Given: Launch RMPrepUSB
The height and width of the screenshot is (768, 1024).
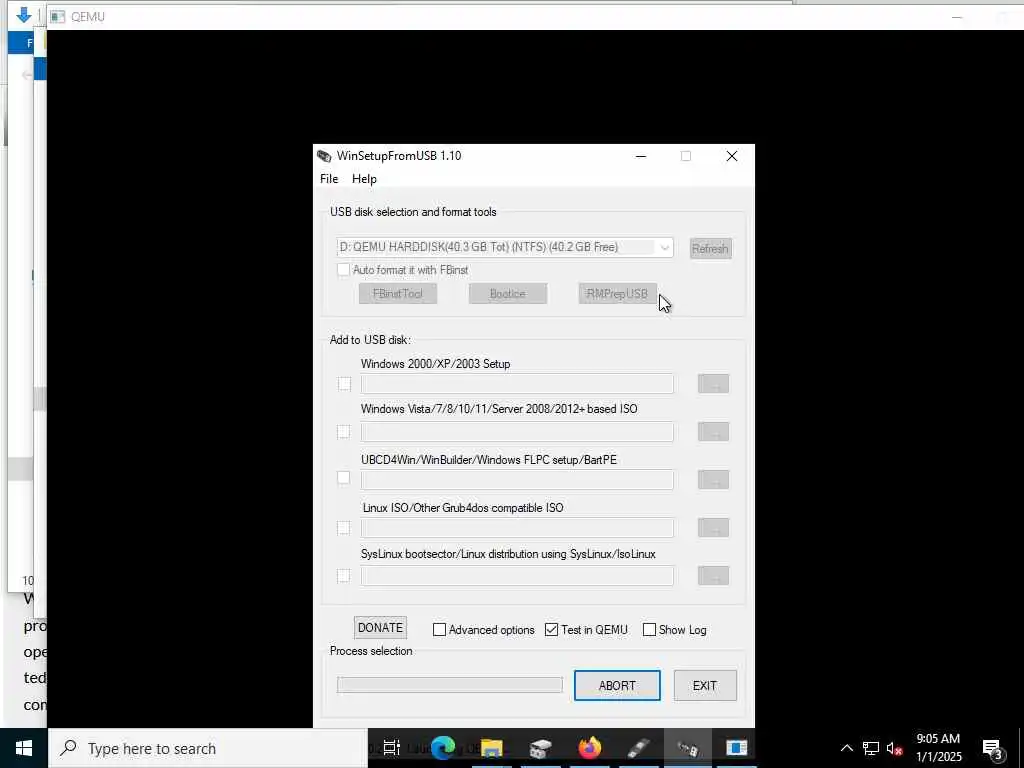Looking at the screenshot, I should pyautogui.click(x=617, y=294).
